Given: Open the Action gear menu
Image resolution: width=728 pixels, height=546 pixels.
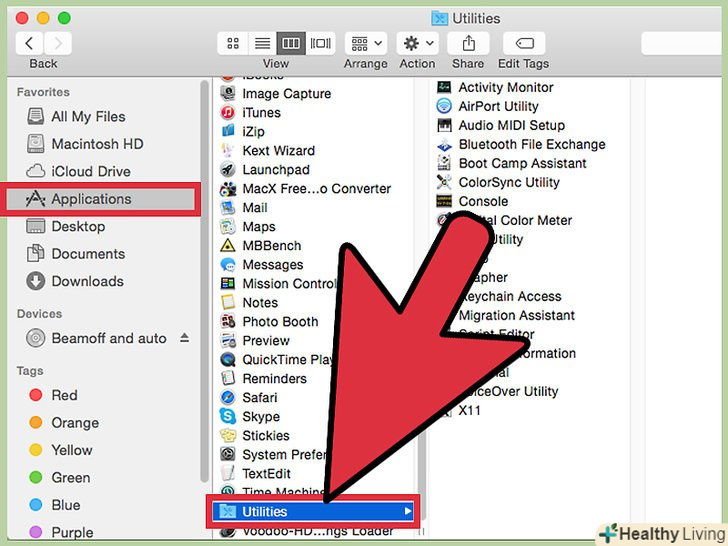Looking at the screenshot, I should pyautogui.click(x=418, y=44).
